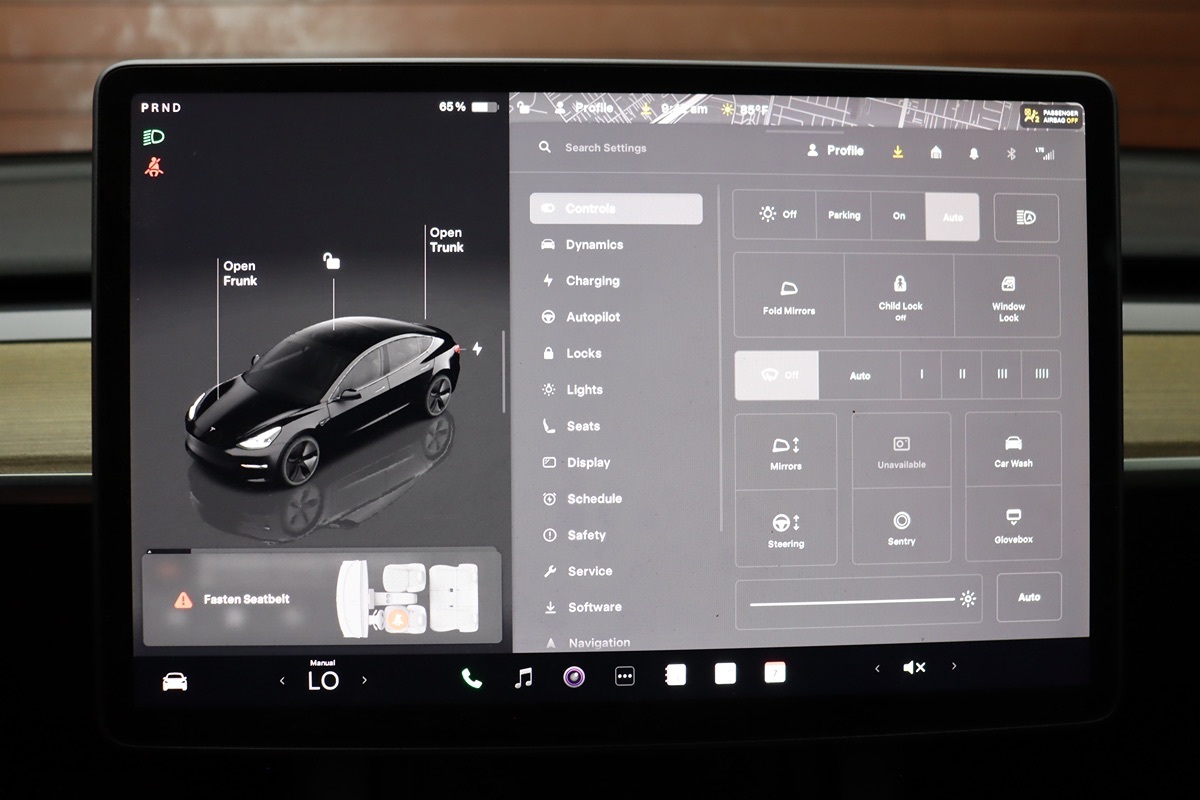
Task: Open the Glovebox
Action: (1013, 524)
